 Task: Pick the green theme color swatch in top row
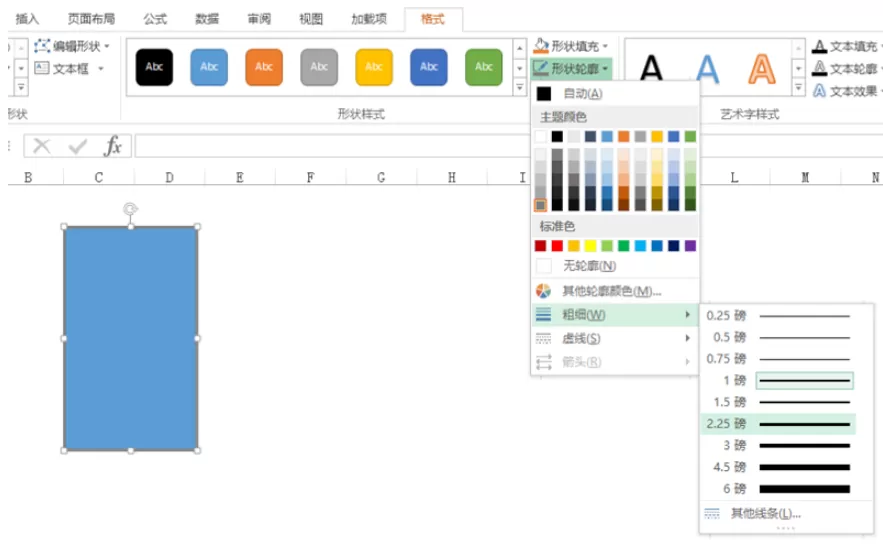pos(690,136)
